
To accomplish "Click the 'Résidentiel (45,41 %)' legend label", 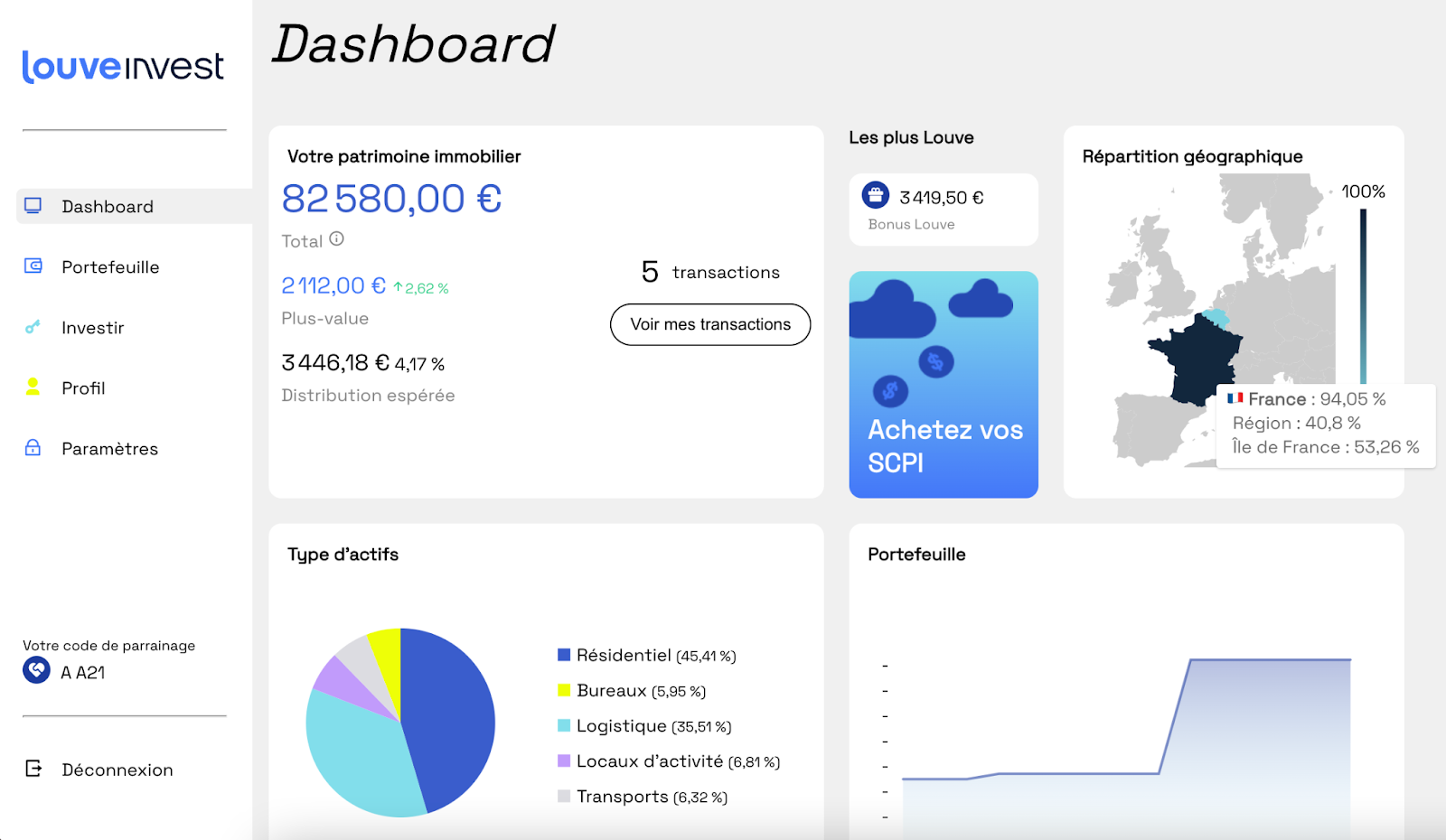I will click(x=656, y=655).
